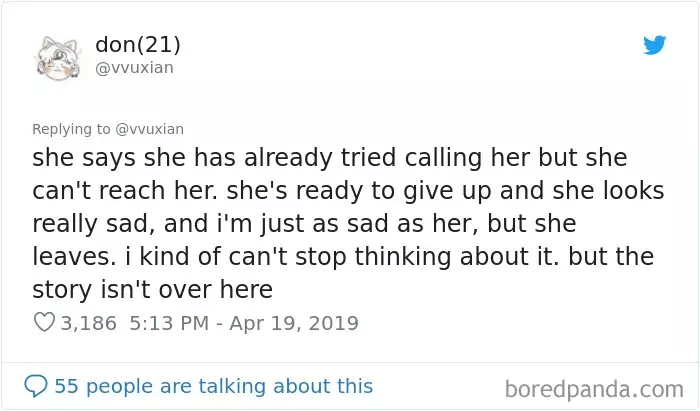
Task: Click the Twitter bird logo icon
Action: click(x=654, y=46)
